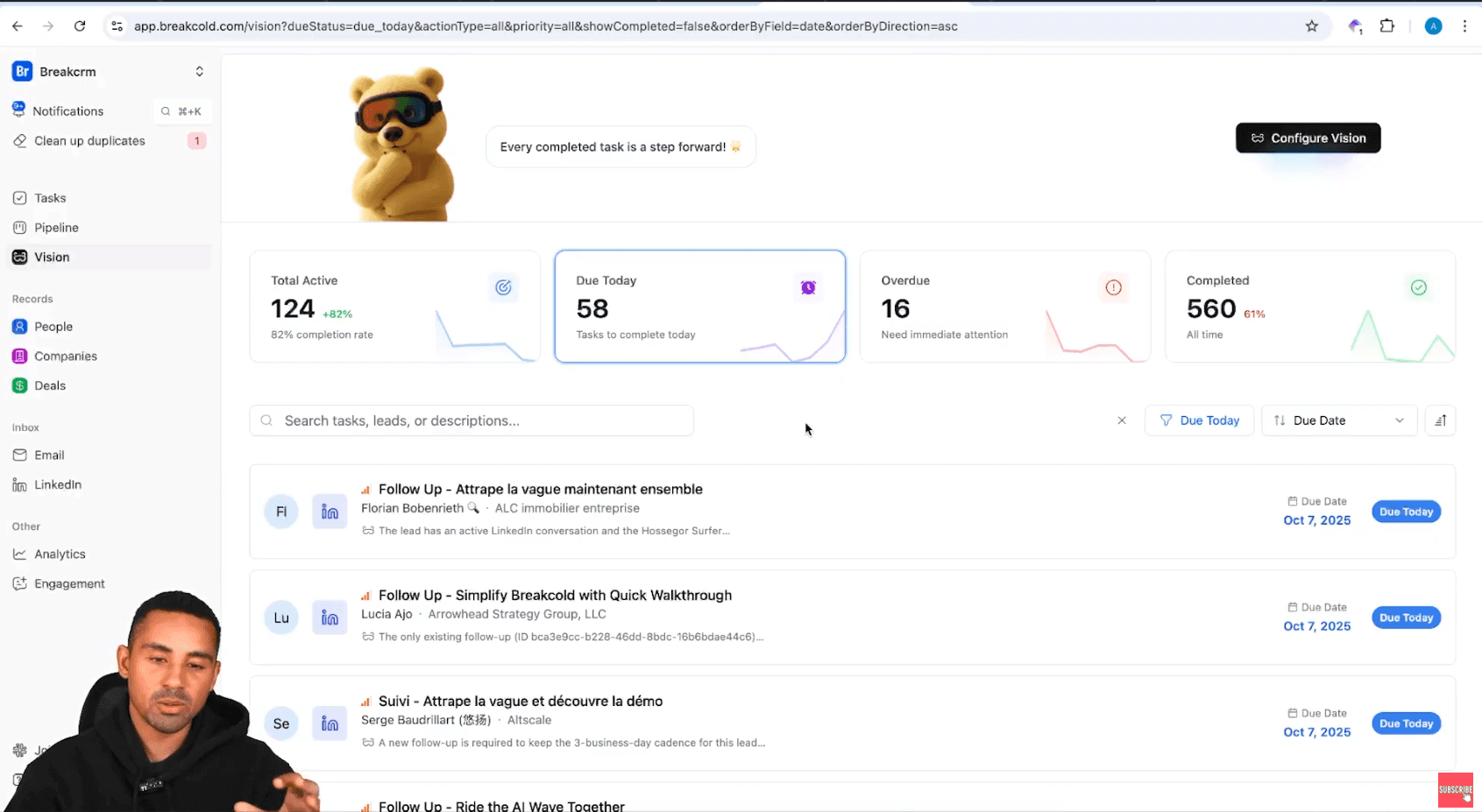
Task: Click LinkedIn icon on Florian's task
Action: 330,512
